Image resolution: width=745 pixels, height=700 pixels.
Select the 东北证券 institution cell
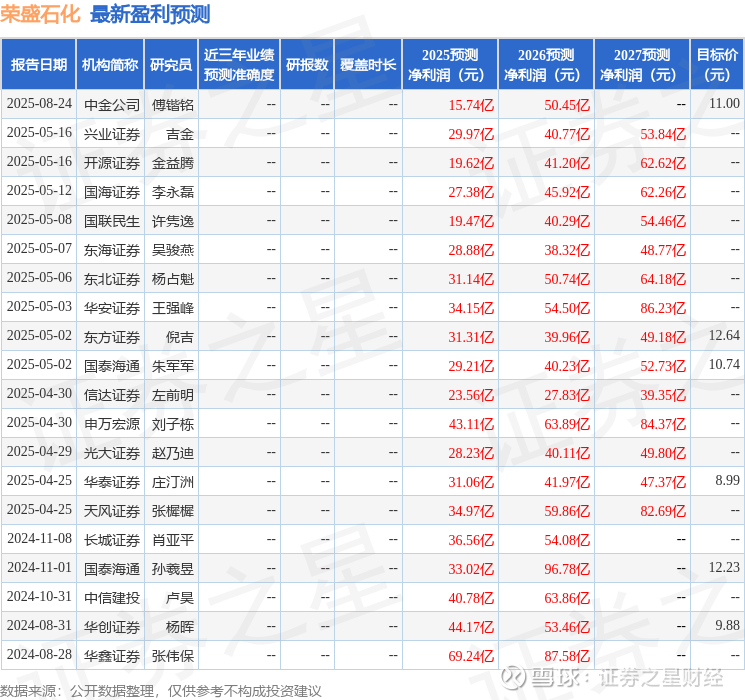coord(112,279)
